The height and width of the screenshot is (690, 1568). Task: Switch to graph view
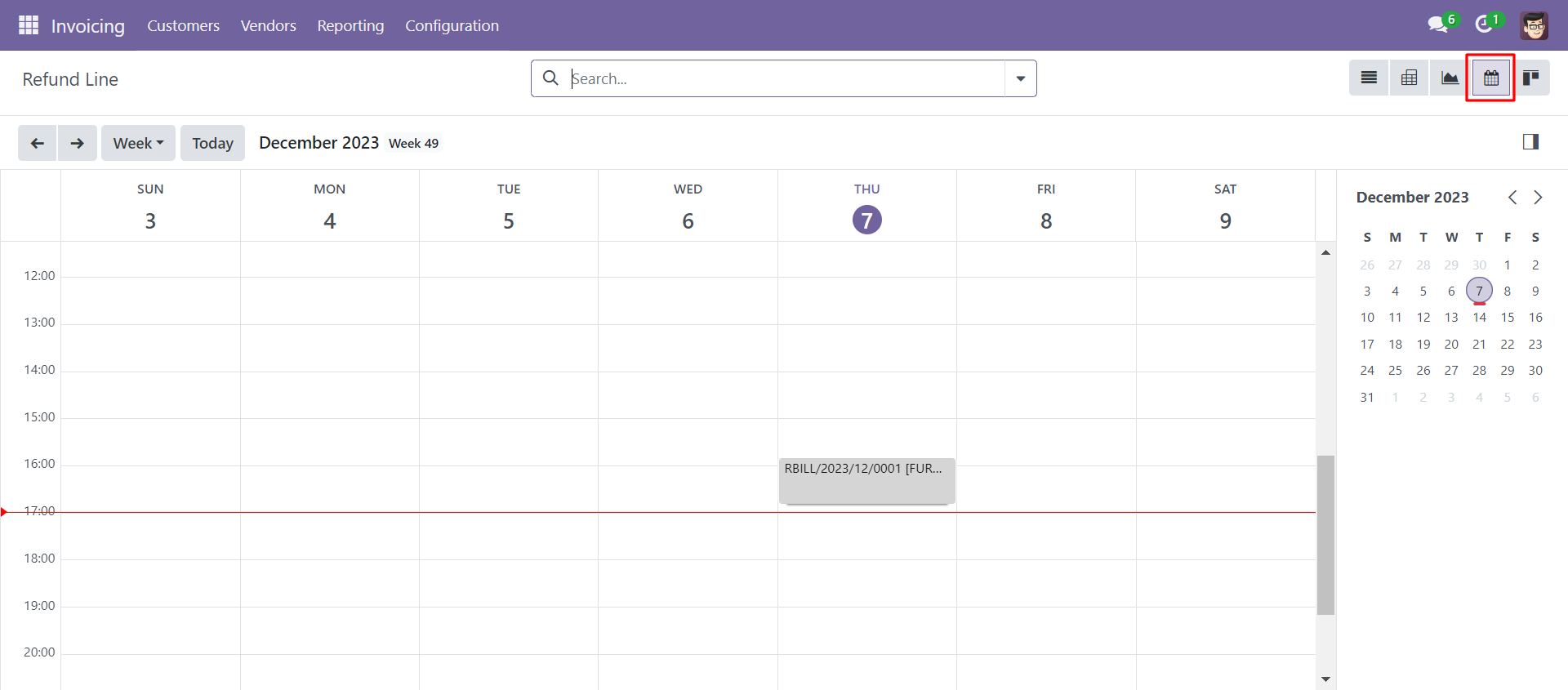1450,78
